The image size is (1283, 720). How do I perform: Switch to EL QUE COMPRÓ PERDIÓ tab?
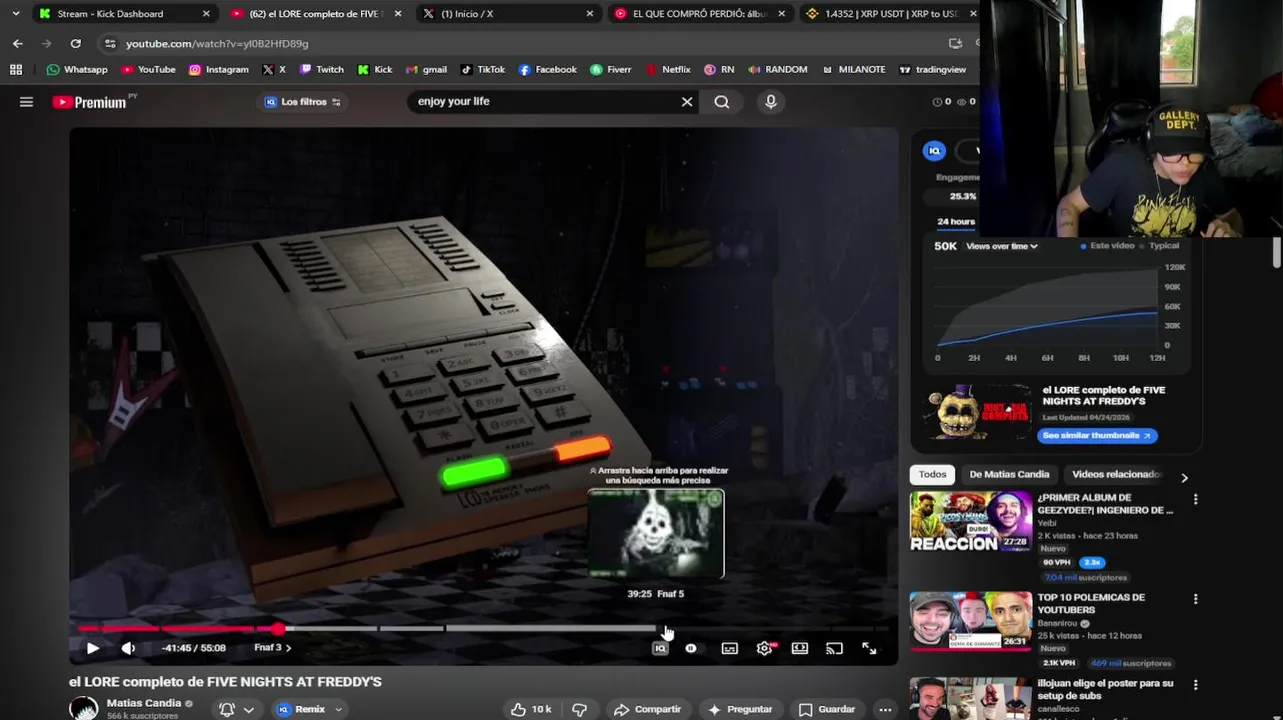tap(700, 14)
